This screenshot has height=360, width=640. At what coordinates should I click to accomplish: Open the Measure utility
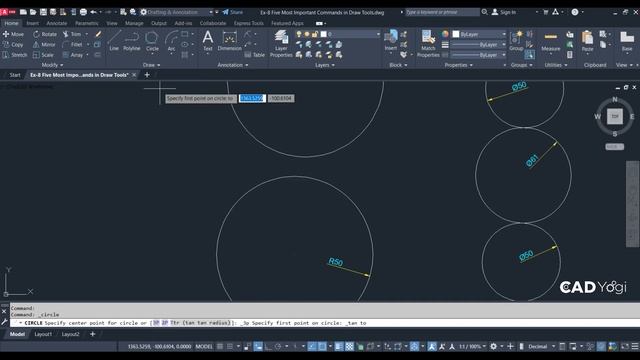(x=551, y=40)
